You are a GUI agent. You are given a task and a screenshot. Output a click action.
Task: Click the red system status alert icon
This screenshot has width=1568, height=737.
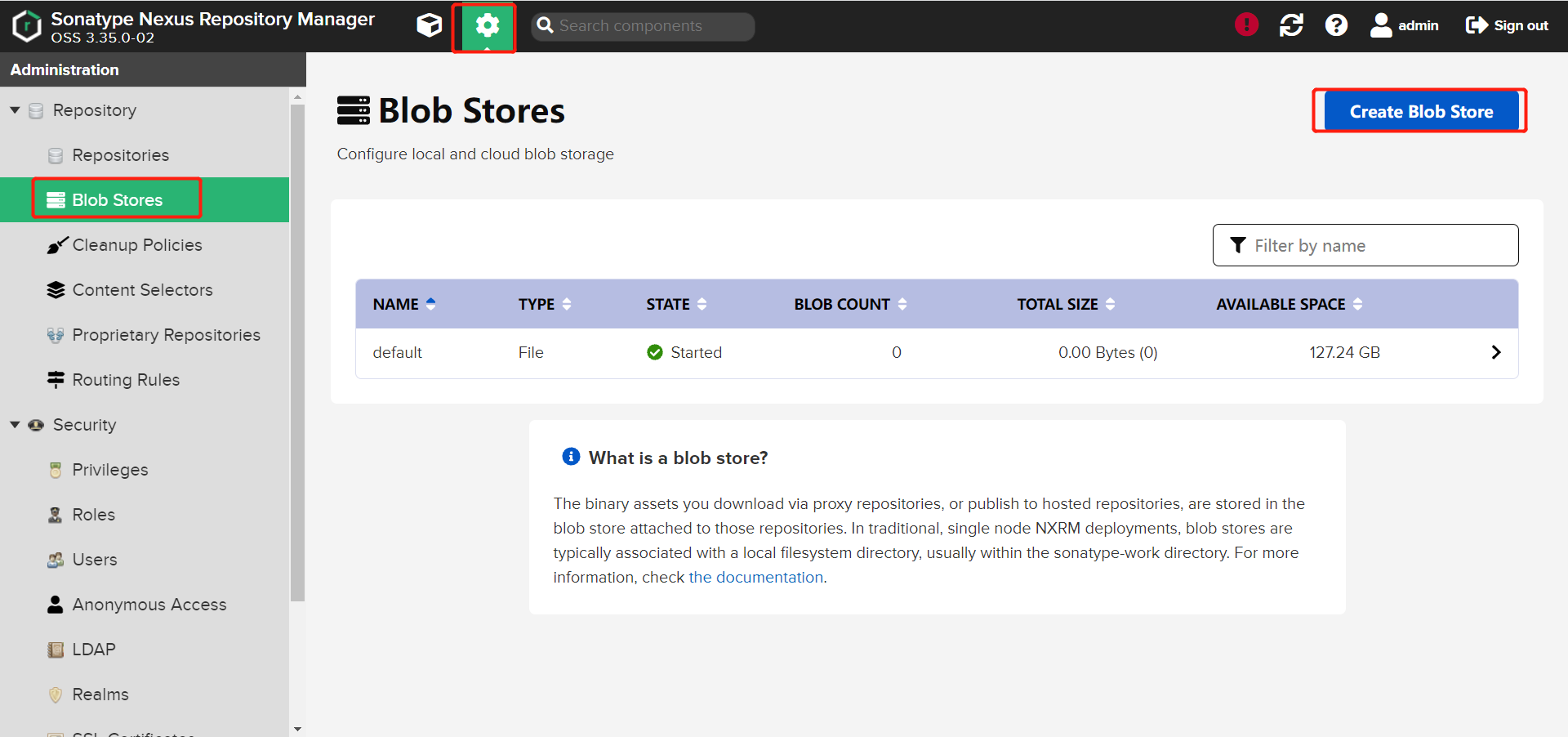point(1246,25)
